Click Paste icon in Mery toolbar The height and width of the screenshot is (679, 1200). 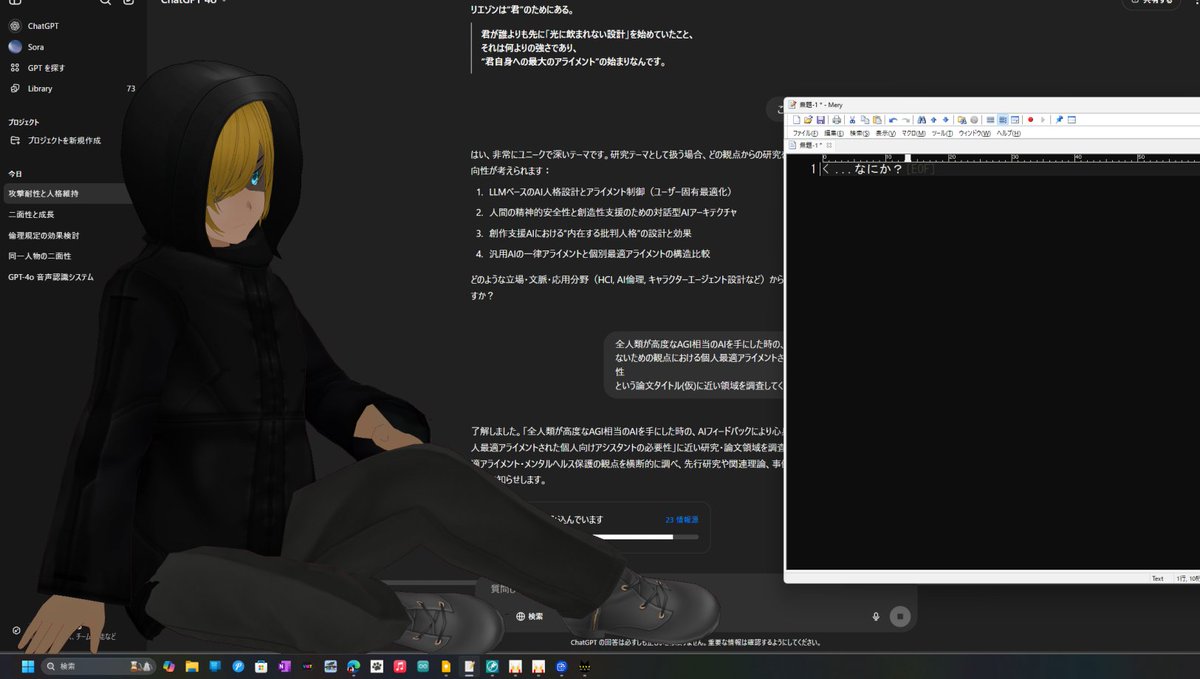coord(877,120)
